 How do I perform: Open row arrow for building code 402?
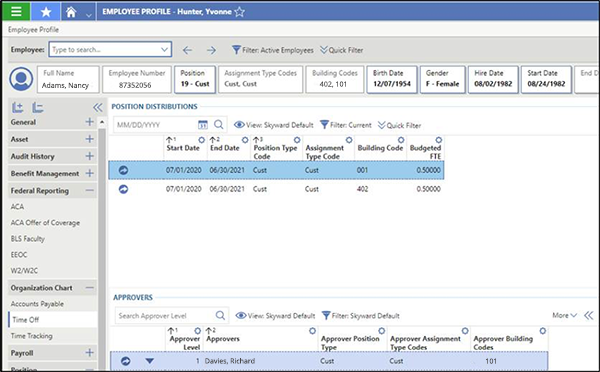pos(123,189)
